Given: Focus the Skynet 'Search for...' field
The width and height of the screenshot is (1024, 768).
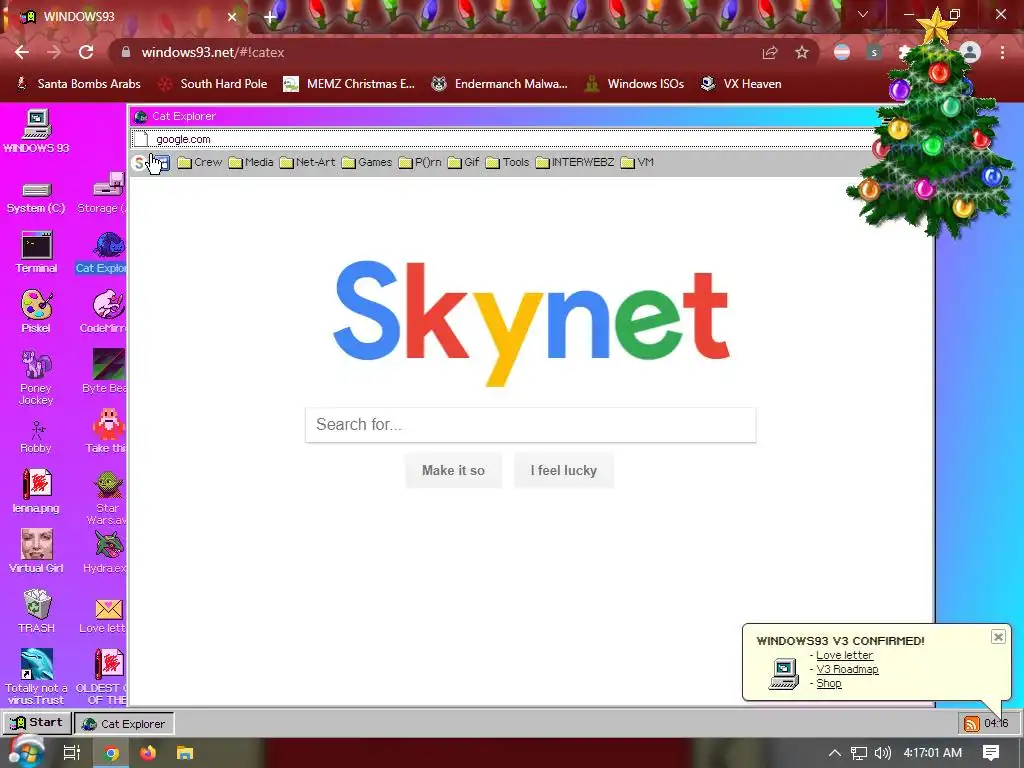Looking at the screenshot, I should pos(530,424).
